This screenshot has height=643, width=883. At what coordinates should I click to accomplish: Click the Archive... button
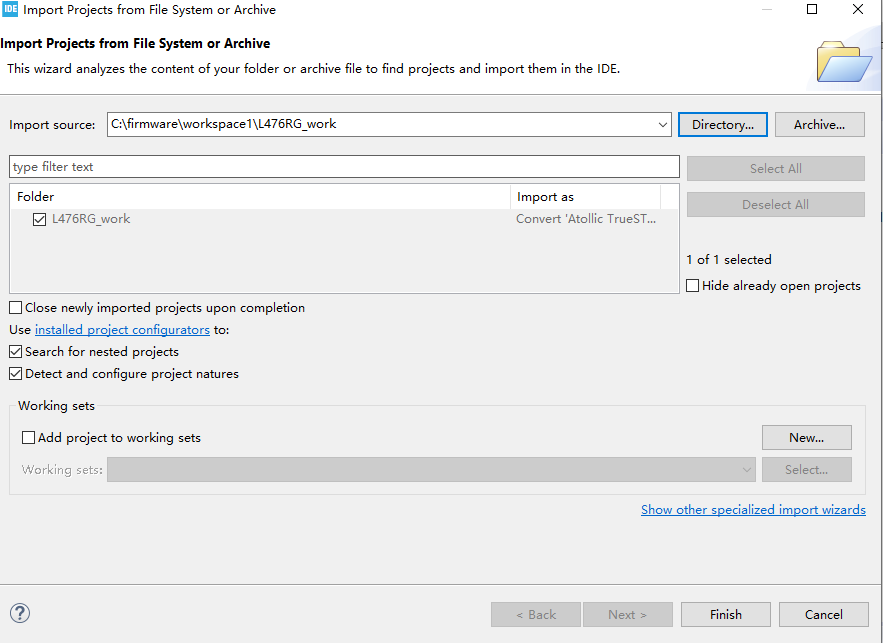(x=819, y=125)
